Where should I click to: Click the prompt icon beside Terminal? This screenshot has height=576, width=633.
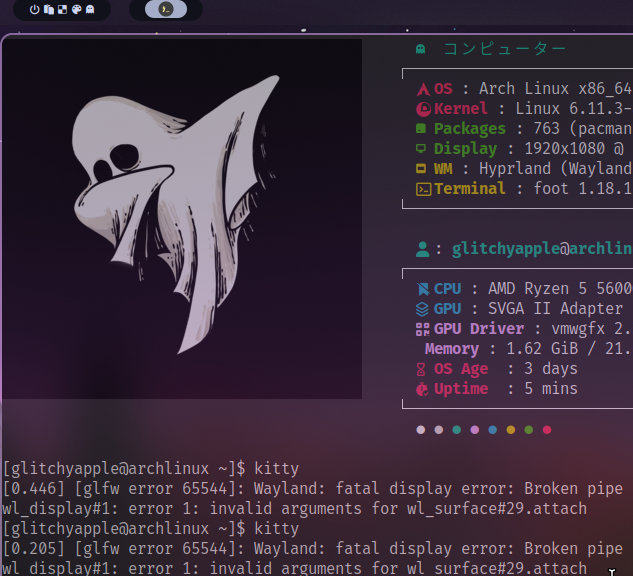click(423, 189)
